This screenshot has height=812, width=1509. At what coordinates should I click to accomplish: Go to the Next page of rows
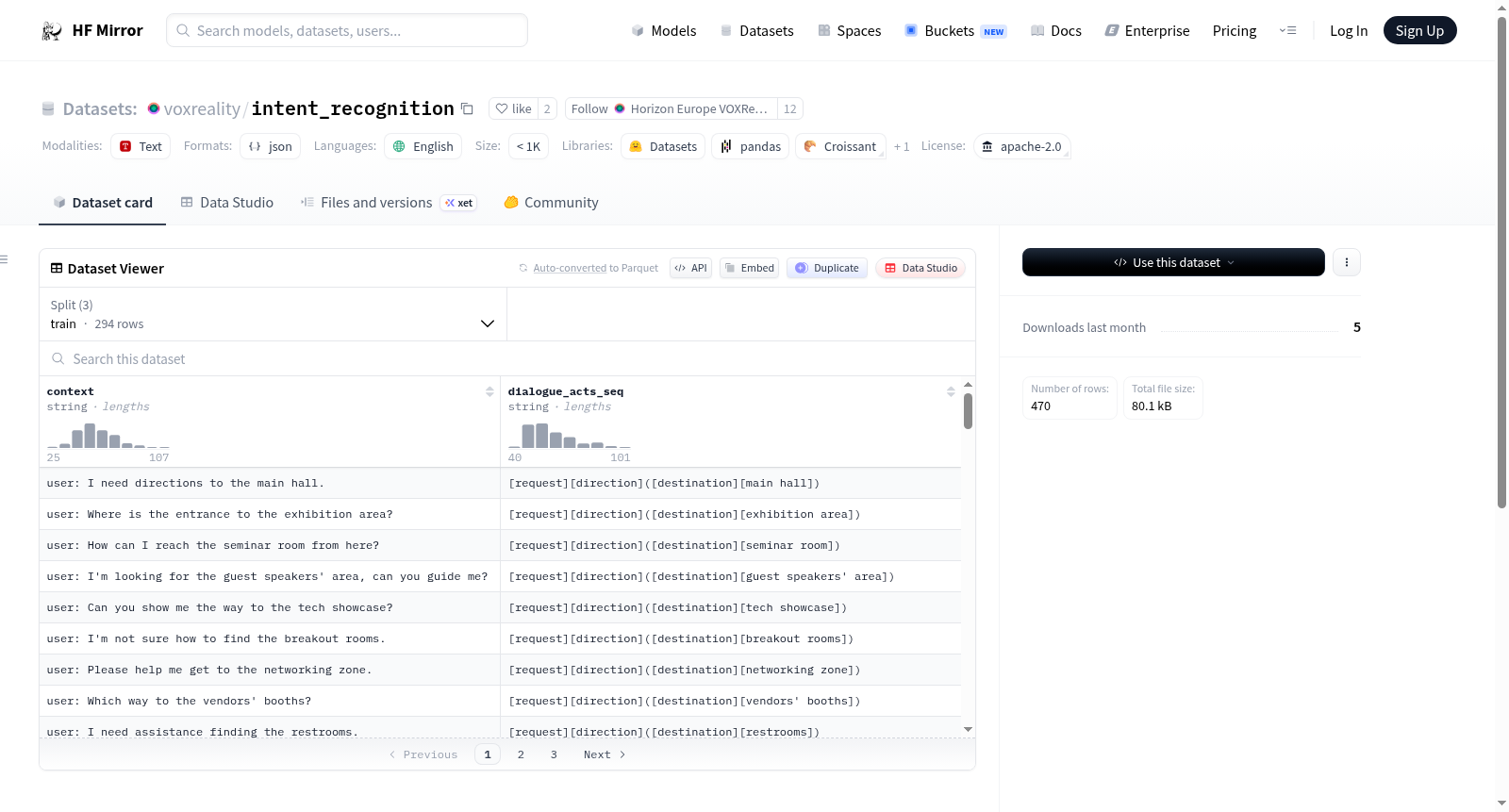tap(604, 754)
